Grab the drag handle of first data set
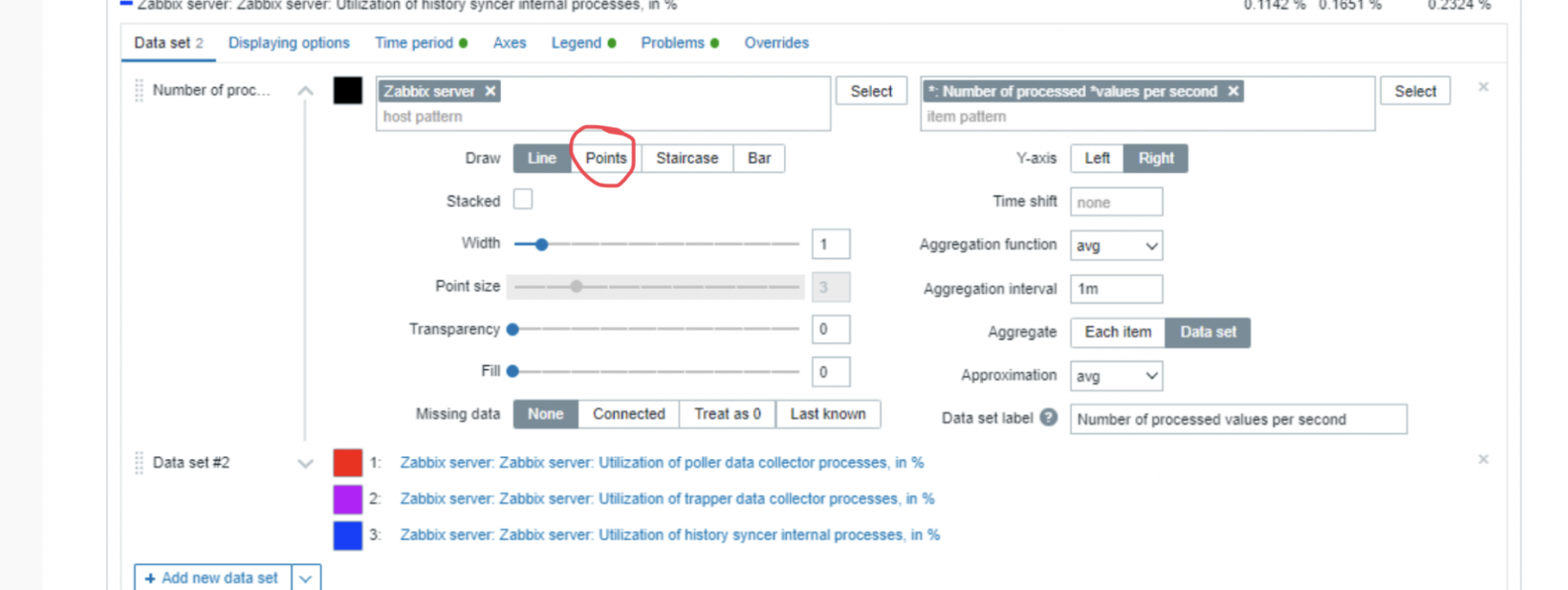Viewport: 1568px width, 590px height. point(139,90)
